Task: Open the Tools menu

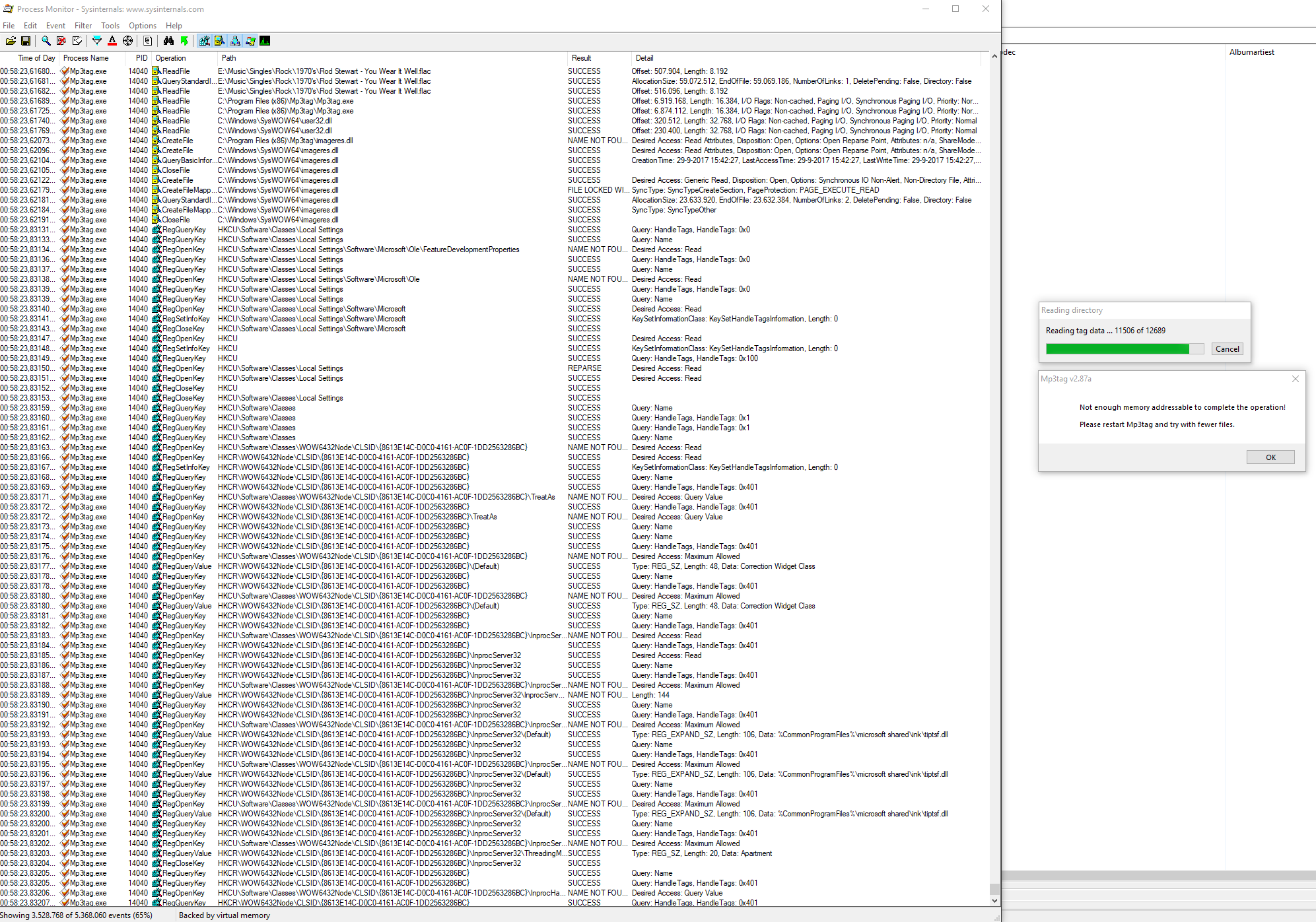Action: tap(110, 26)
